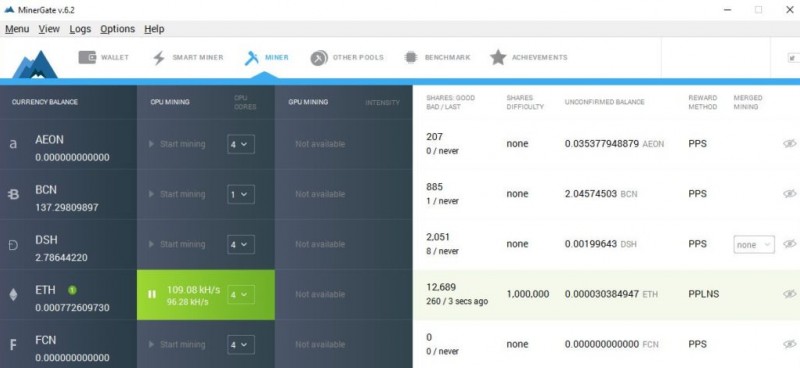Open the Options menu

pyautogui.click(x=117, y=29)
